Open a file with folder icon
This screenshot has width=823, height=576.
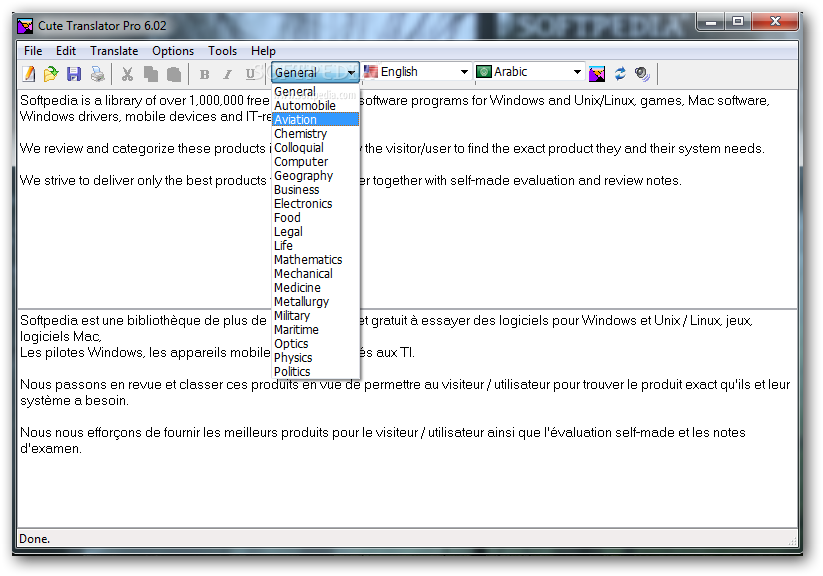[51, 74]
